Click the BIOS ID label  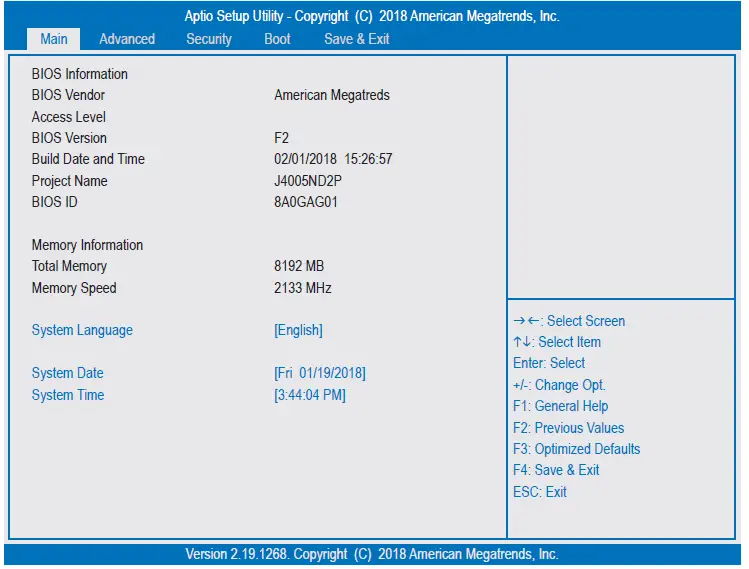click(54, 202)
